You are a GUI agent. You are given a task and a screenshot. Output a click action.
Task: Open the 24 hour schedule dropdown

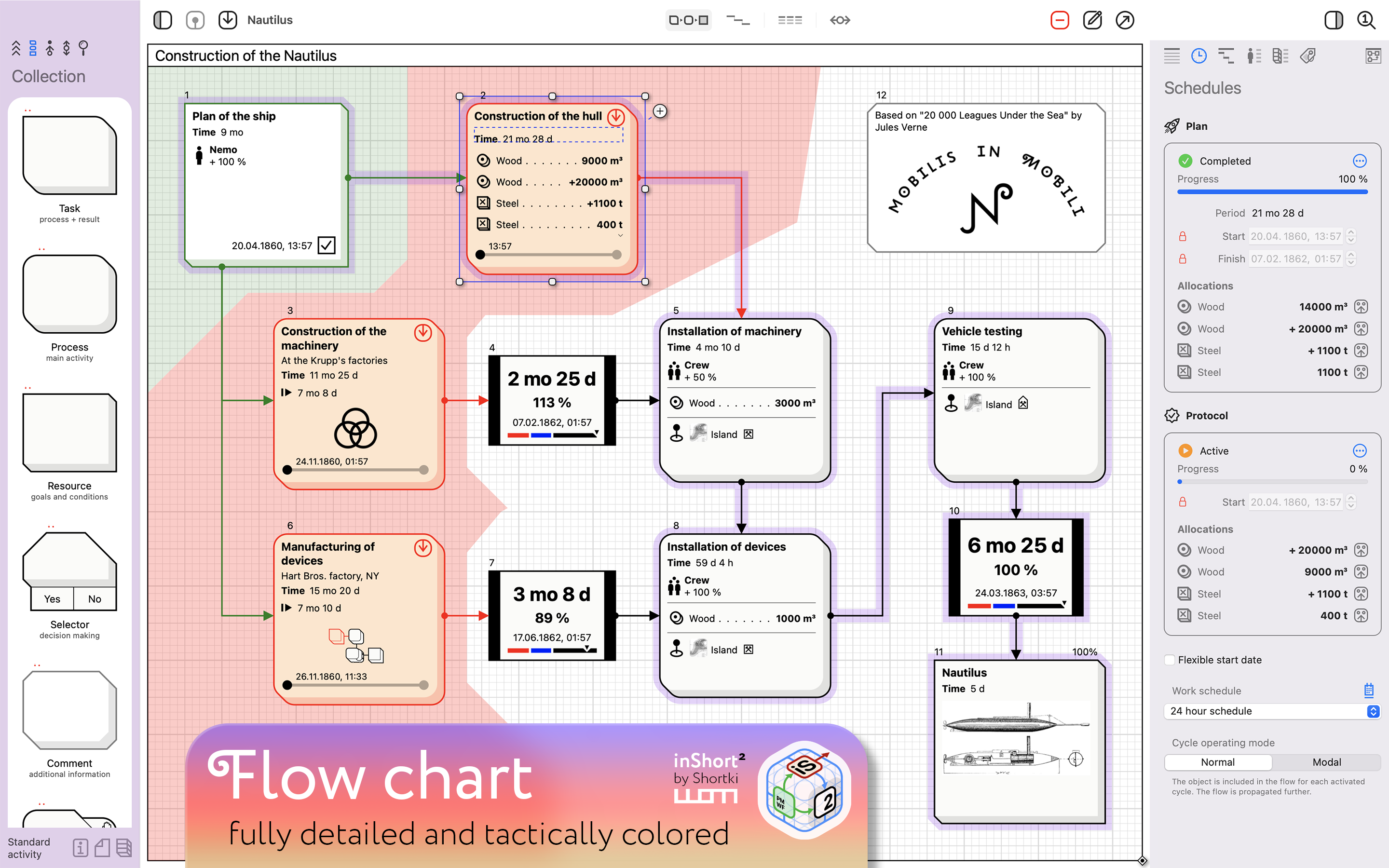[x=1272, y=711]
